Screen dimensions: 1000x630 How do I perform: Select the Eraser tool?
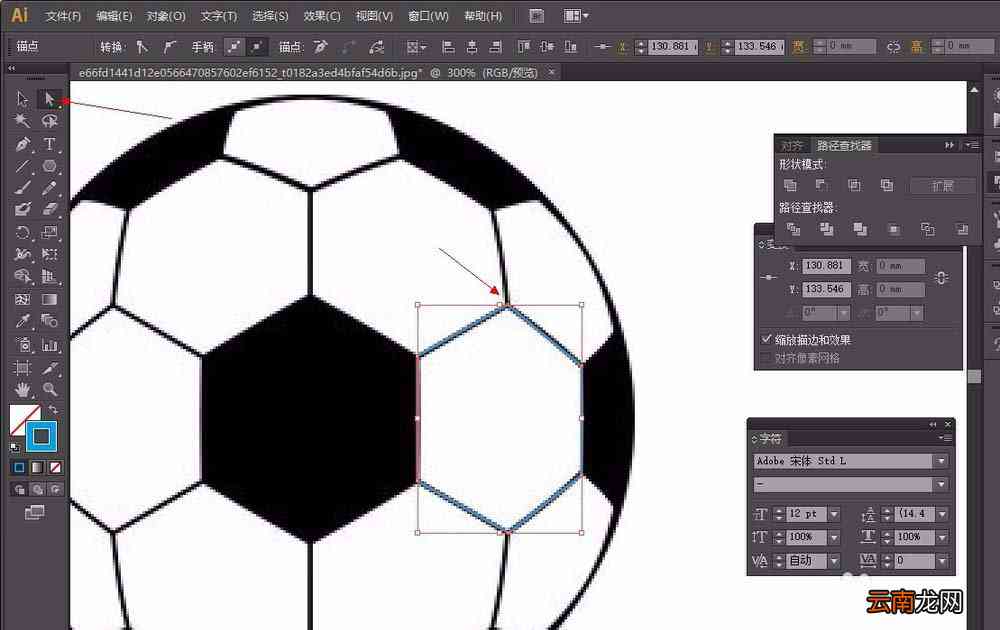click(49, 209)
